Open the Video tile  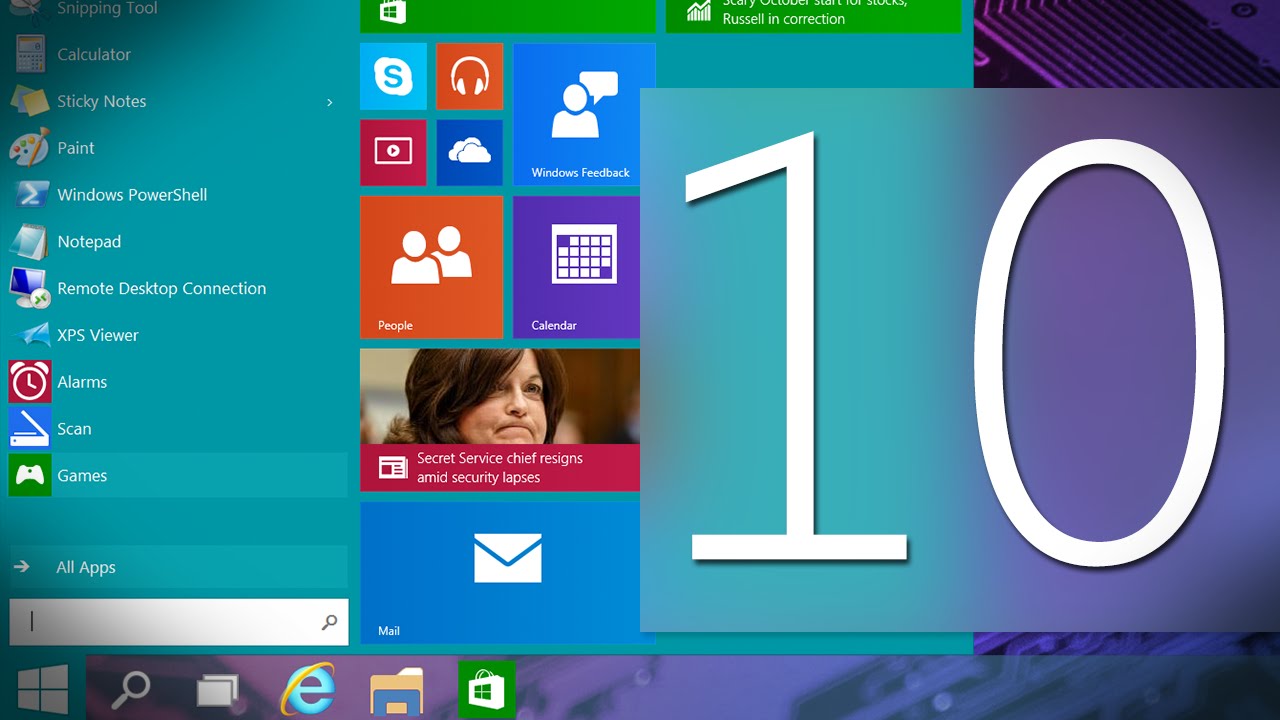[393, 152]
